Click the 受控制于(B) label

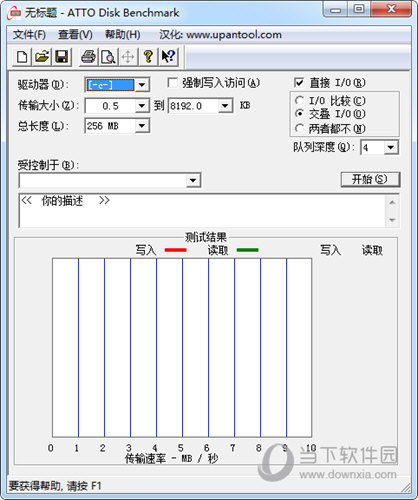coord(48,165)
